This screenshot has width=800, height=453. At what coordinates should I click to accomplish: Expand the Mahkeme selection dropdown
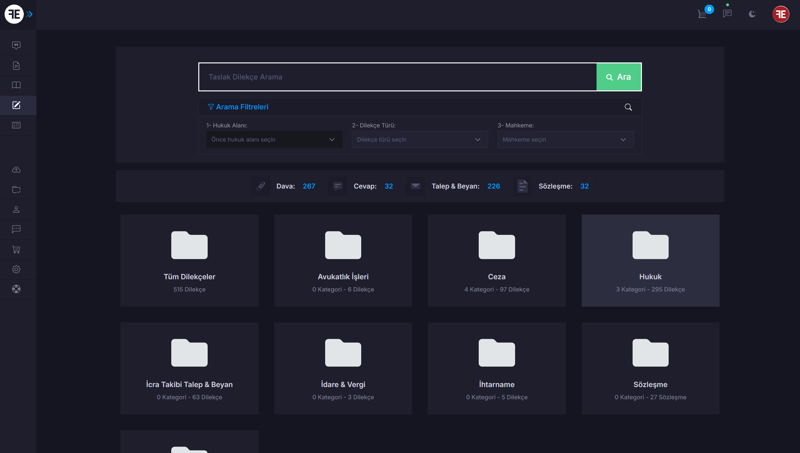pyautogui.click(x=565, y=140)
